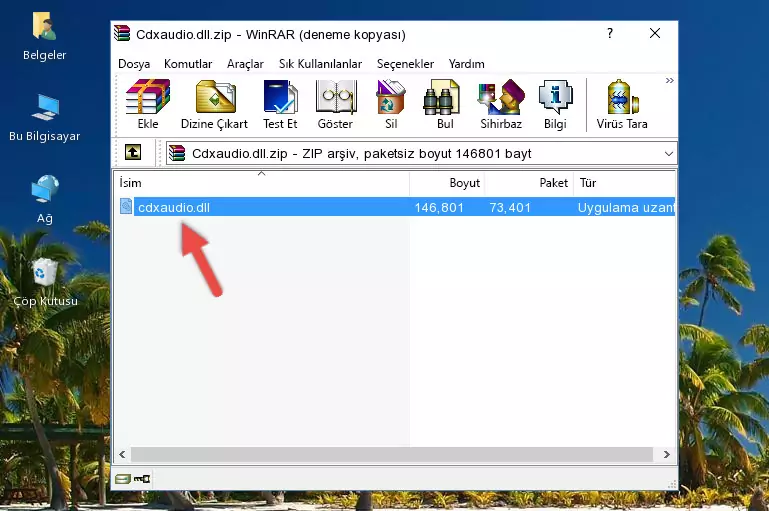Viewport: 769px width, 511px height.
Task: Launch the Sihirbaz wizard
Action: pos(501,104)
